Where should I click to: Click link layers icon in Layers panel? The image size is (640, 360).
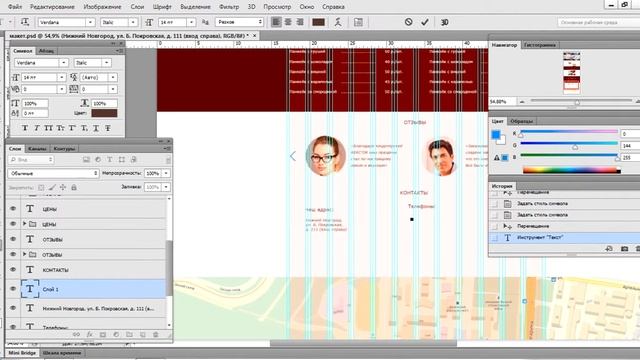[x=76, y=334]
